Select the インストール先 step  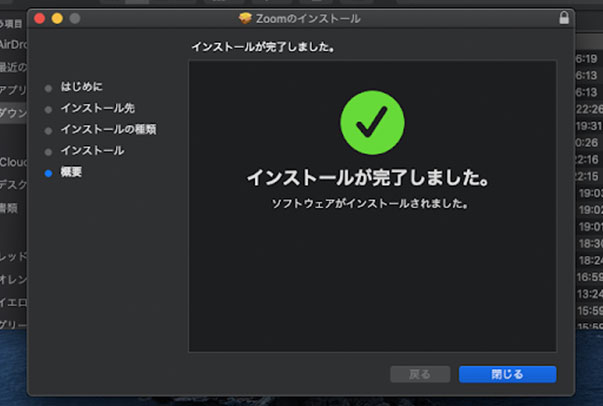point(98,108)
